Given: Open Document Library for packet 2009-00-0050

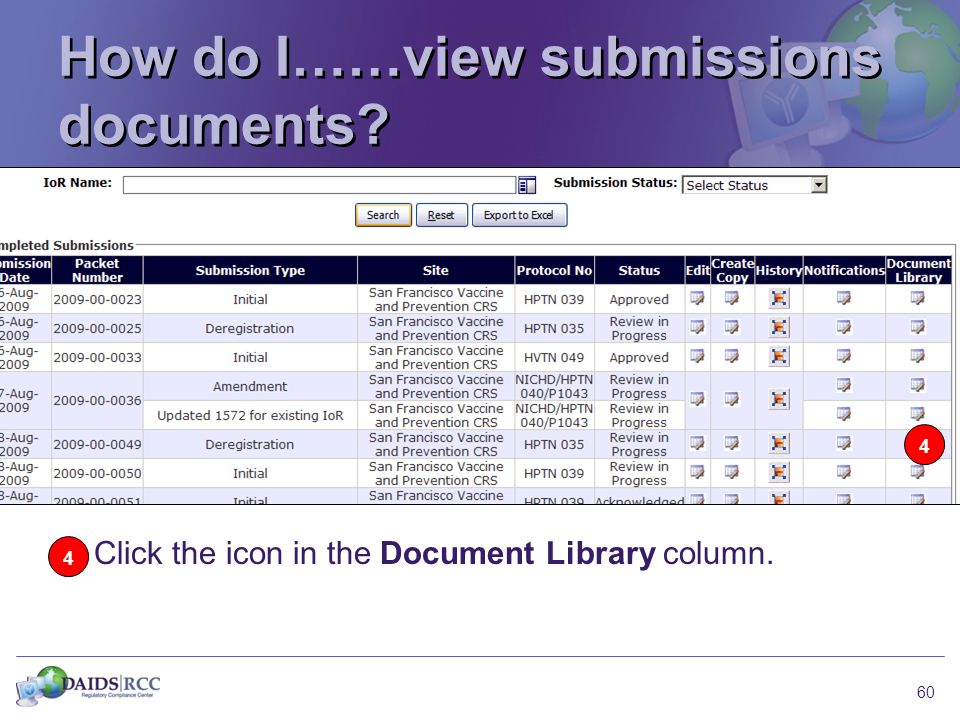Looking at the screenshot, I should pos(917,472).
